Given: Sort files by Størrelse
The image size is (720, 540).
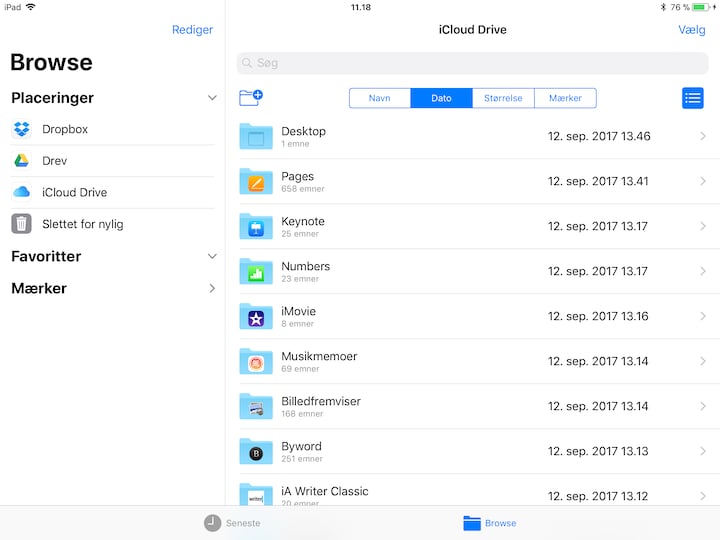Looking at the screenshot, I should pos(503,98).
